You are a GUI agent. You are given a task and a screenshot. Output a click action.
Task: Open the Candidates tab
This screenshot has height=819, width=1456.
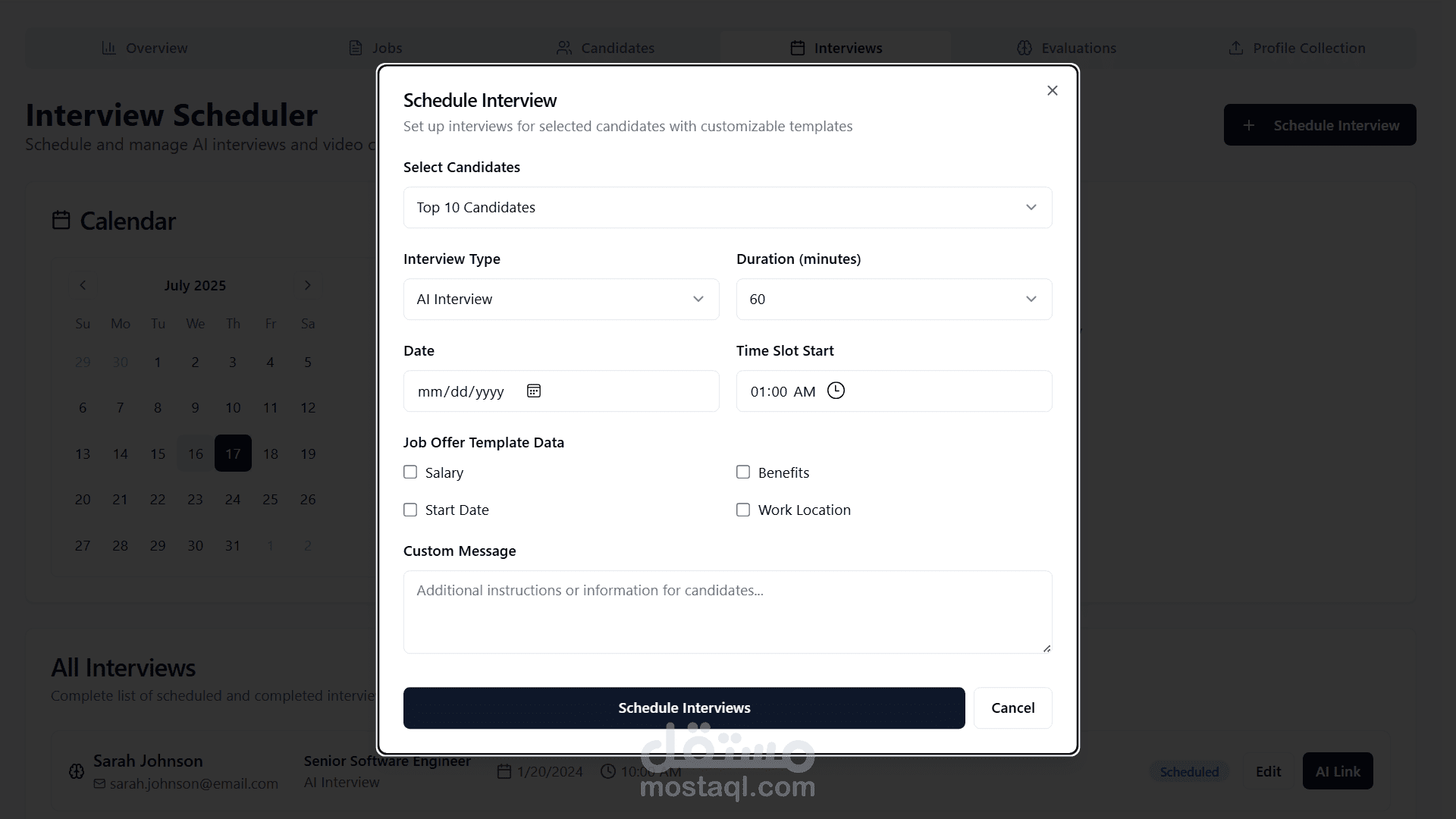pyautogui.click(x=605, y=48)
